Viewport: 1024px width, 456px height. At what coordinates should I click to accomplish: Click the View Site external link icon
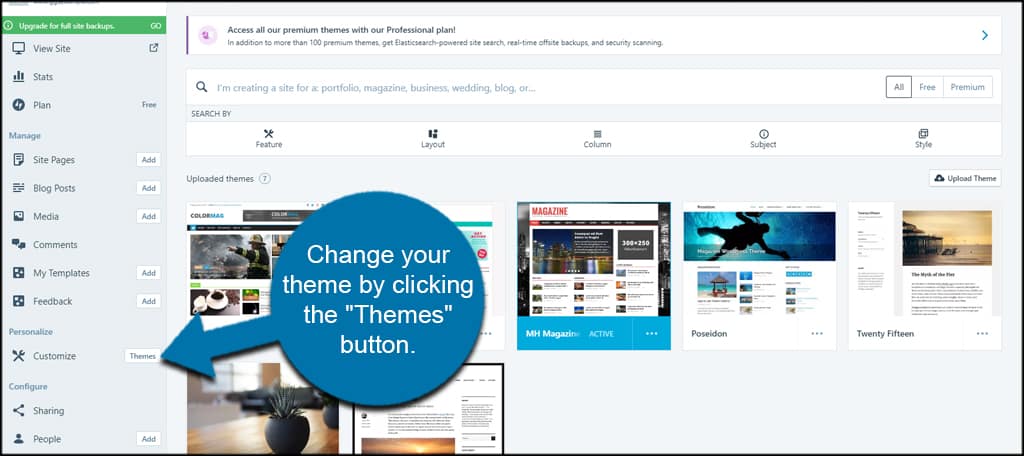point(153,48)
